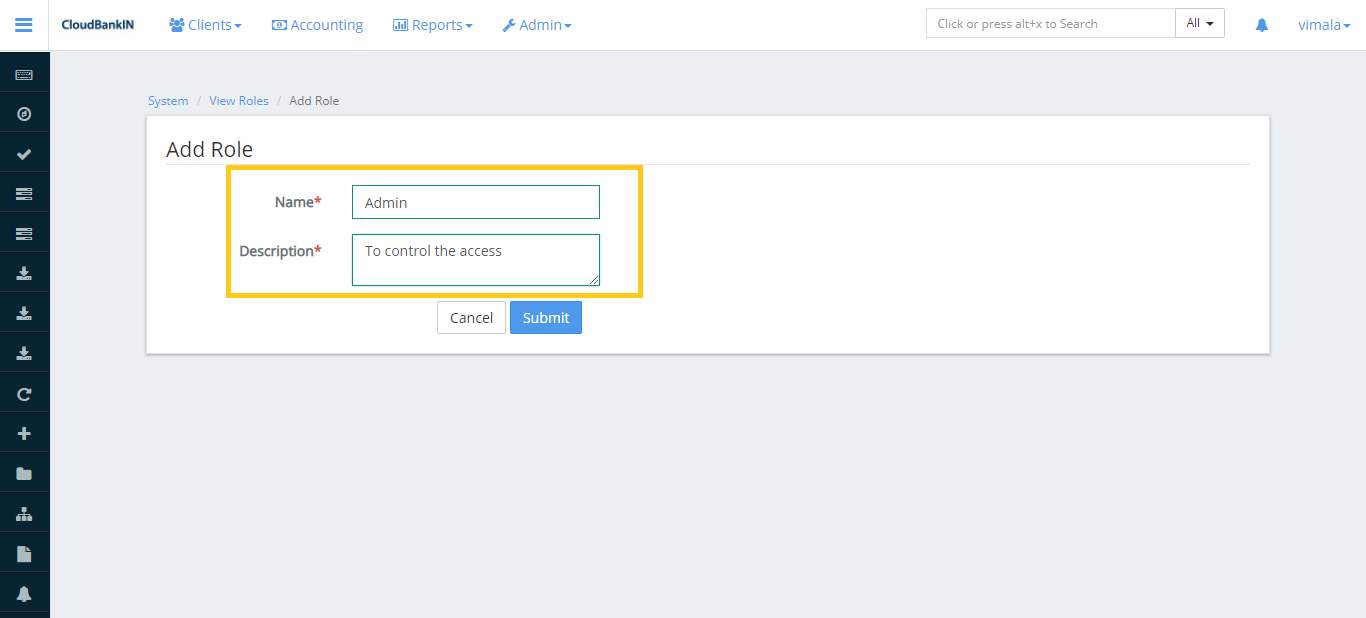Click the plus icon in the left sidebar
Screen dimensions: 1366x618
[x=24, y=434]
